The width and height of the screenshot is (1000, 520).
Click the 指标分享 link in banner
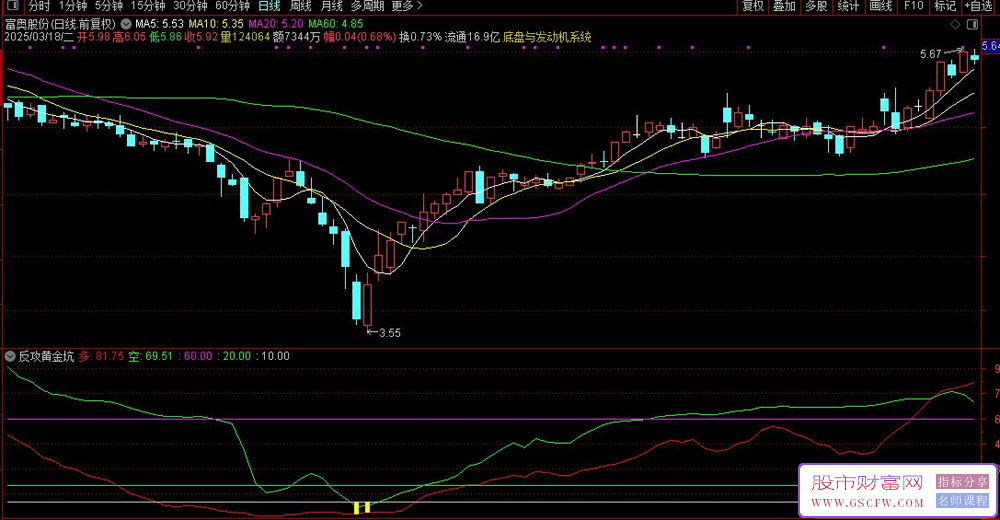tap(962, 482)
